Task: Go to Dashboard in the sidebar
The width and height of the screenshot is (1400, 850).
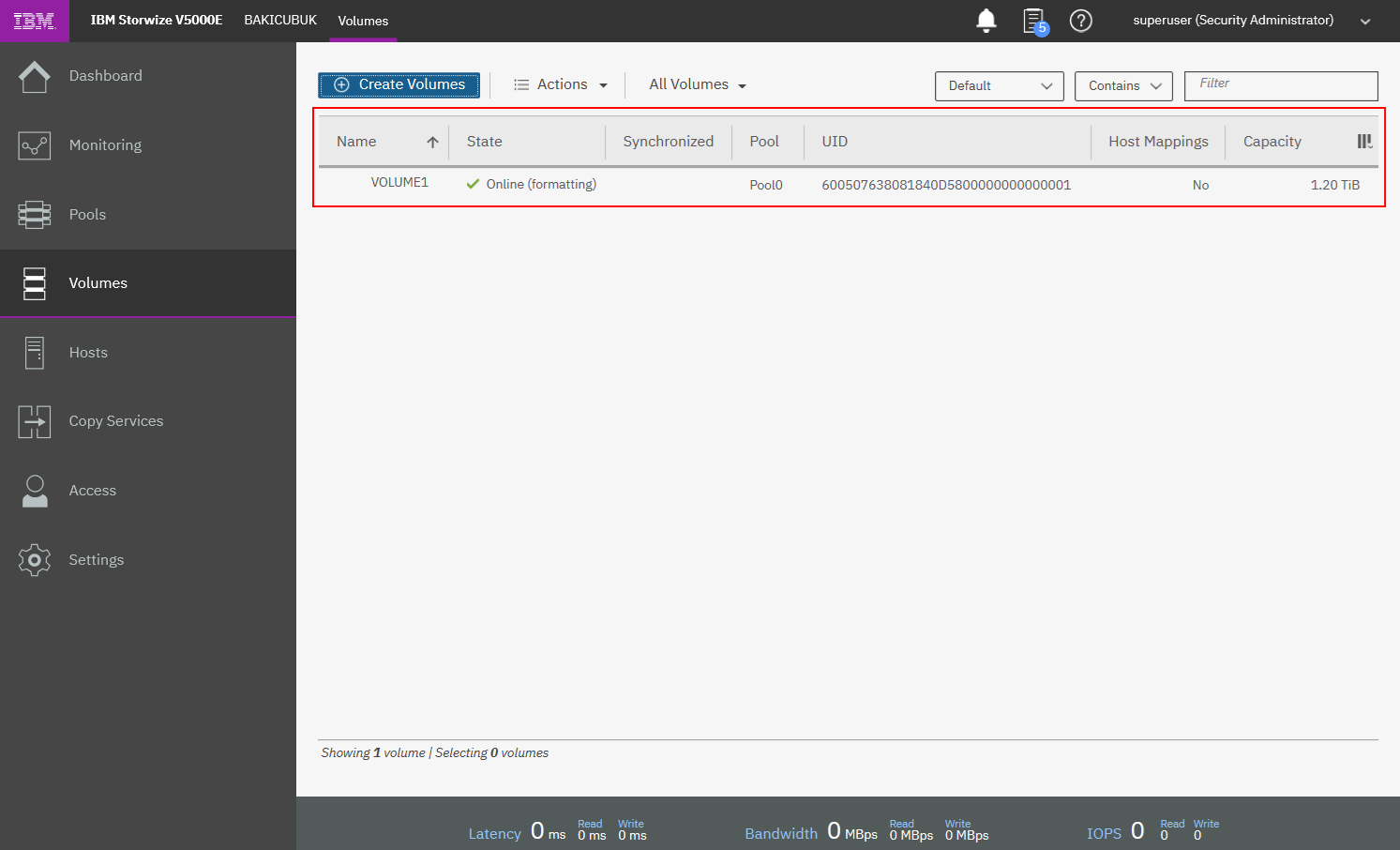Action: tap(106, 76)
